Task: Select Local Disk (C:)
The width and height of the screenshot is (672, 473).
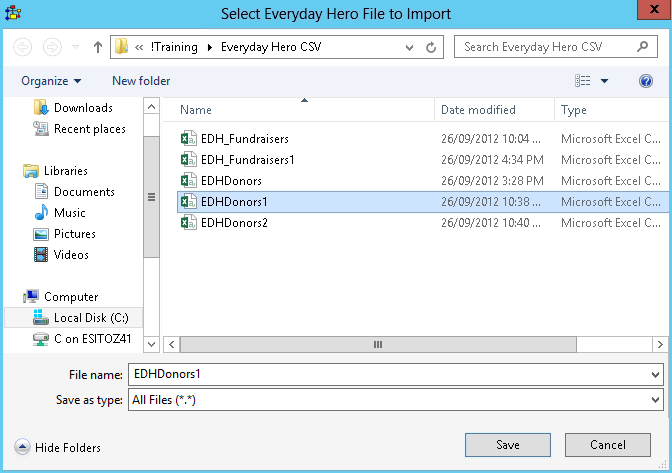Action: 73,318
